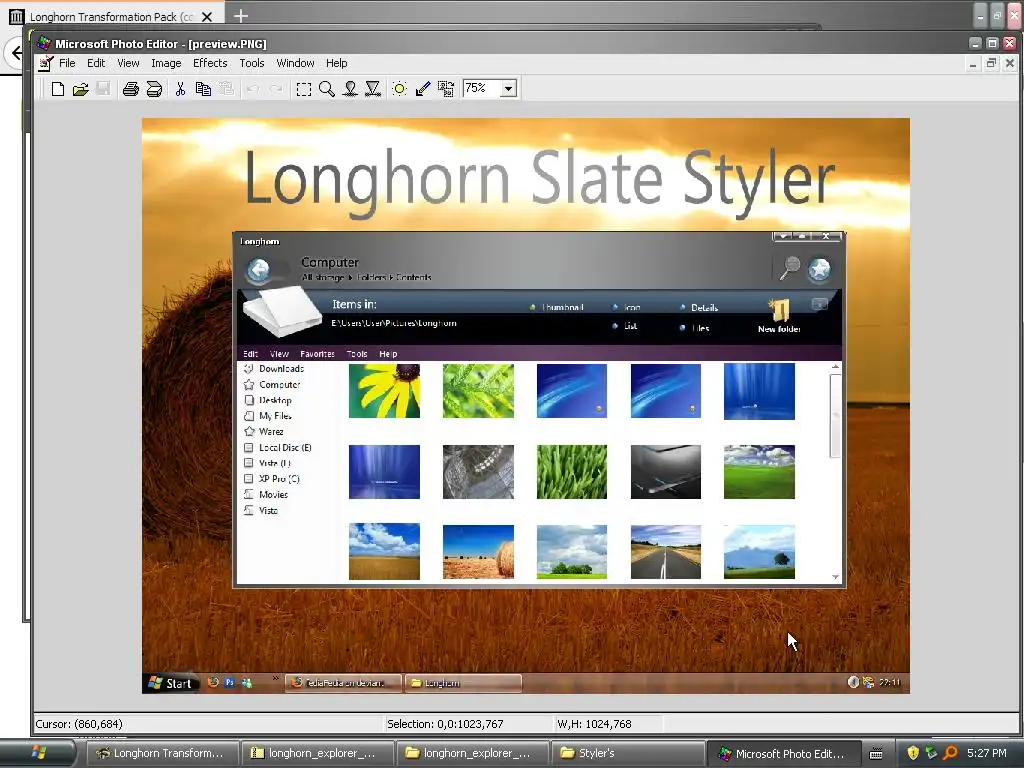Viewport: 1024px width, 768px height.
Task: Print the image using printer icon
Action: 131,89
